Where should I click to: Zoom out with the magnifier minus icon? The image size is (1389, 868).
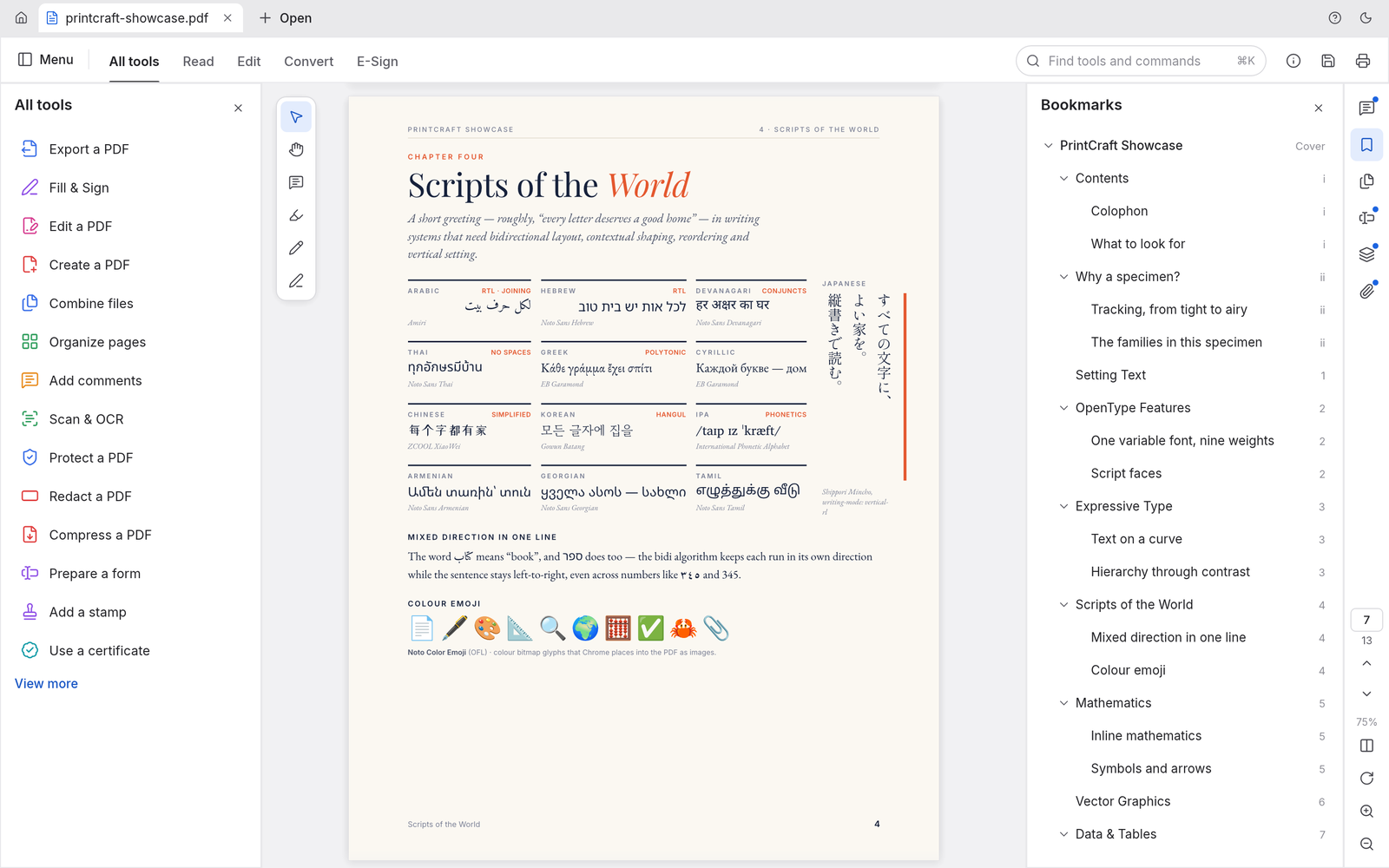(x=1366, y=845)
